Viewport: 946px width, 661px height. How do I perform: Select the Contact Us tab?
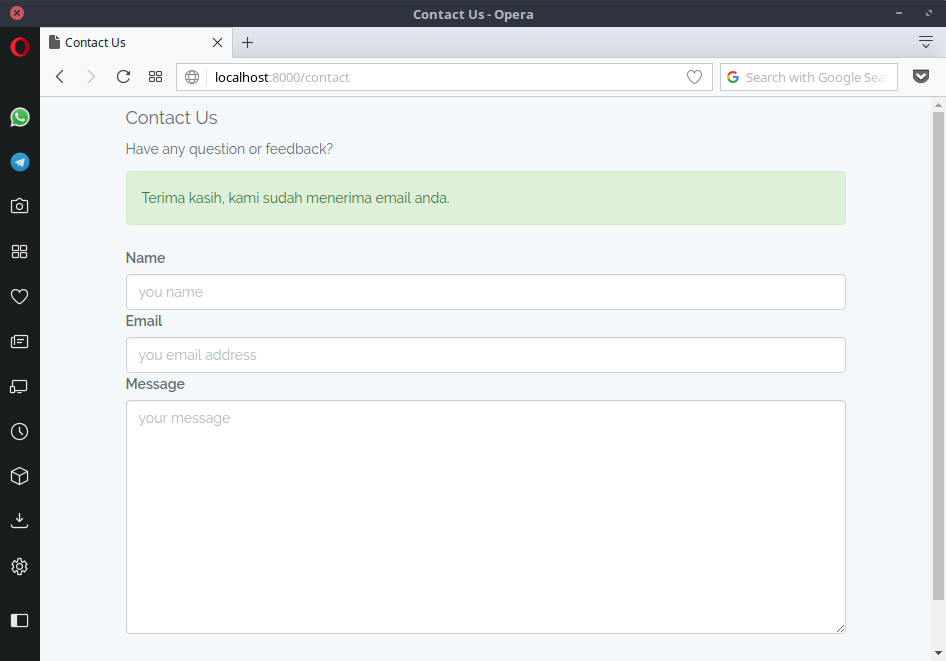[x=130, y=43]
